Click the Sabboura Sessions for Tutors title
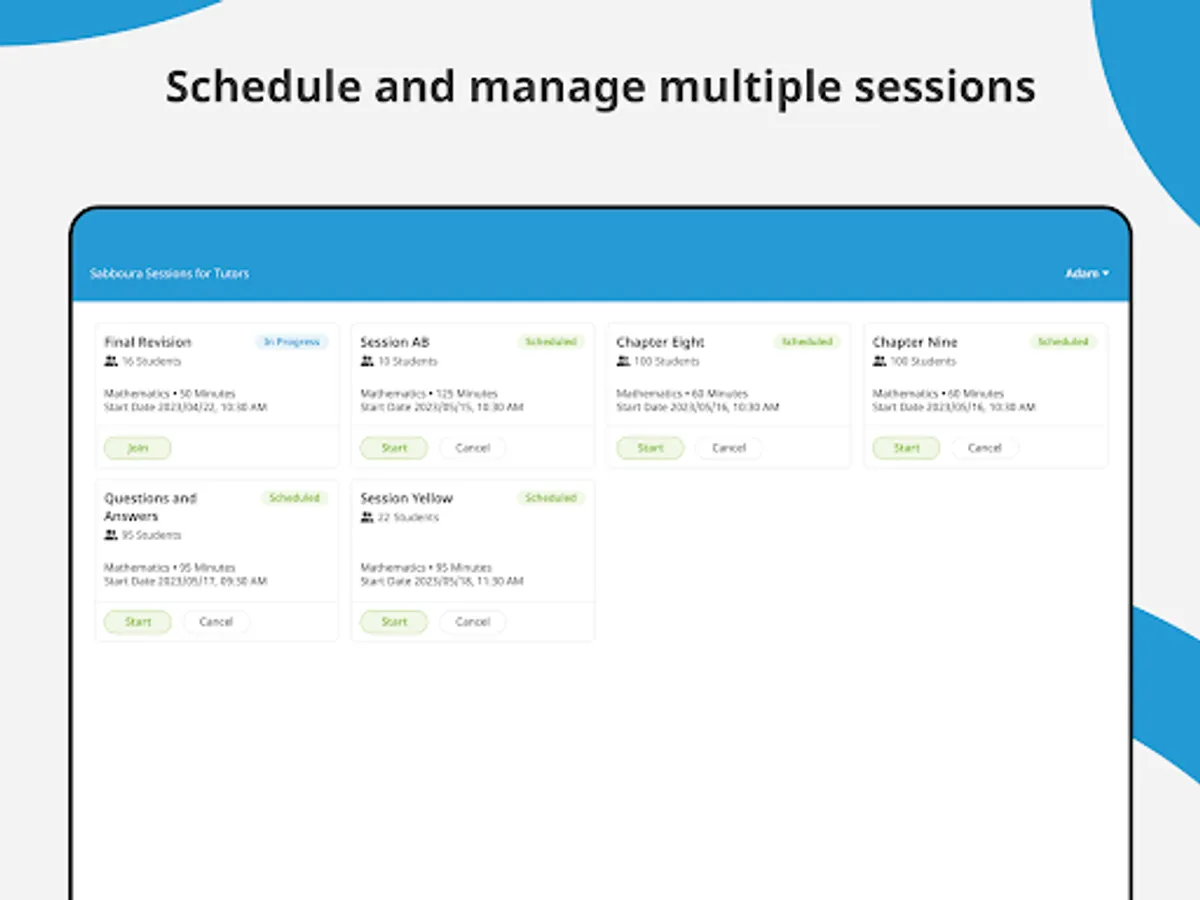 point(169,273)
